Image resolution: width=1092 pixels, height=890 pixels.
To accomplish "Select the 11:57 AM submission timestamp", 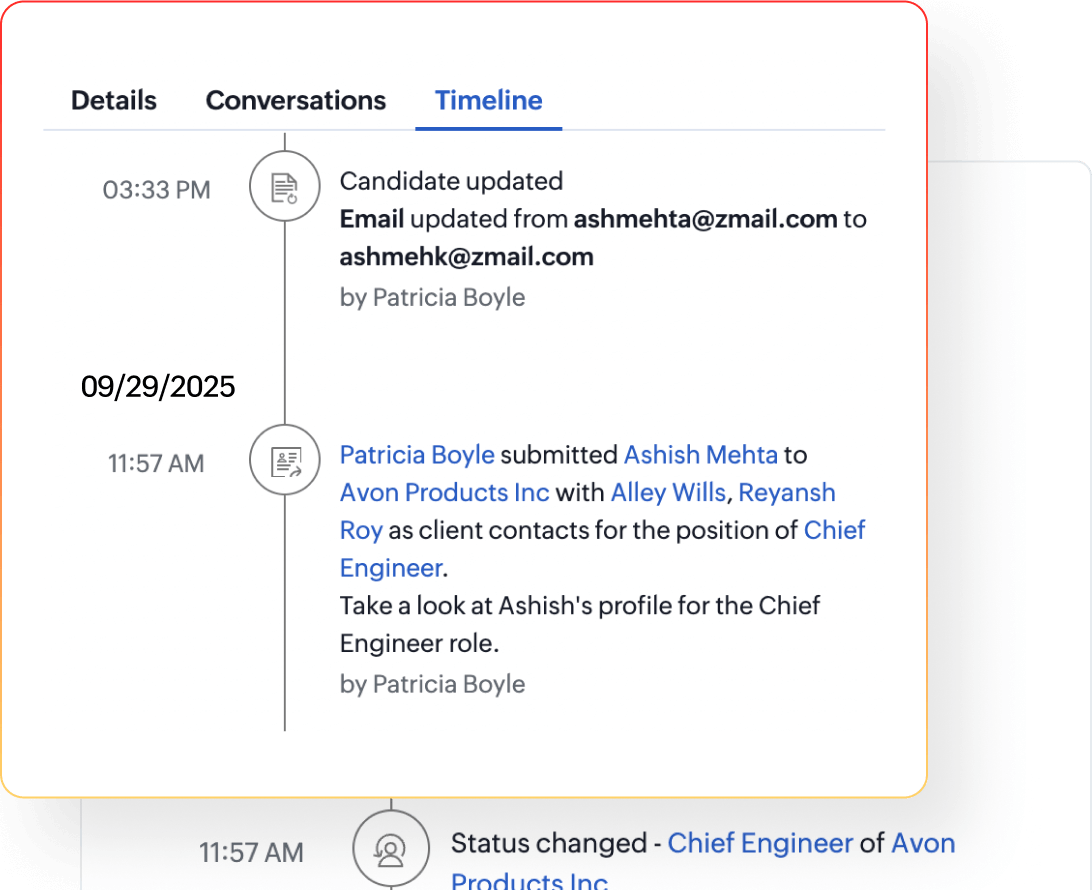I will click(156, 462).
